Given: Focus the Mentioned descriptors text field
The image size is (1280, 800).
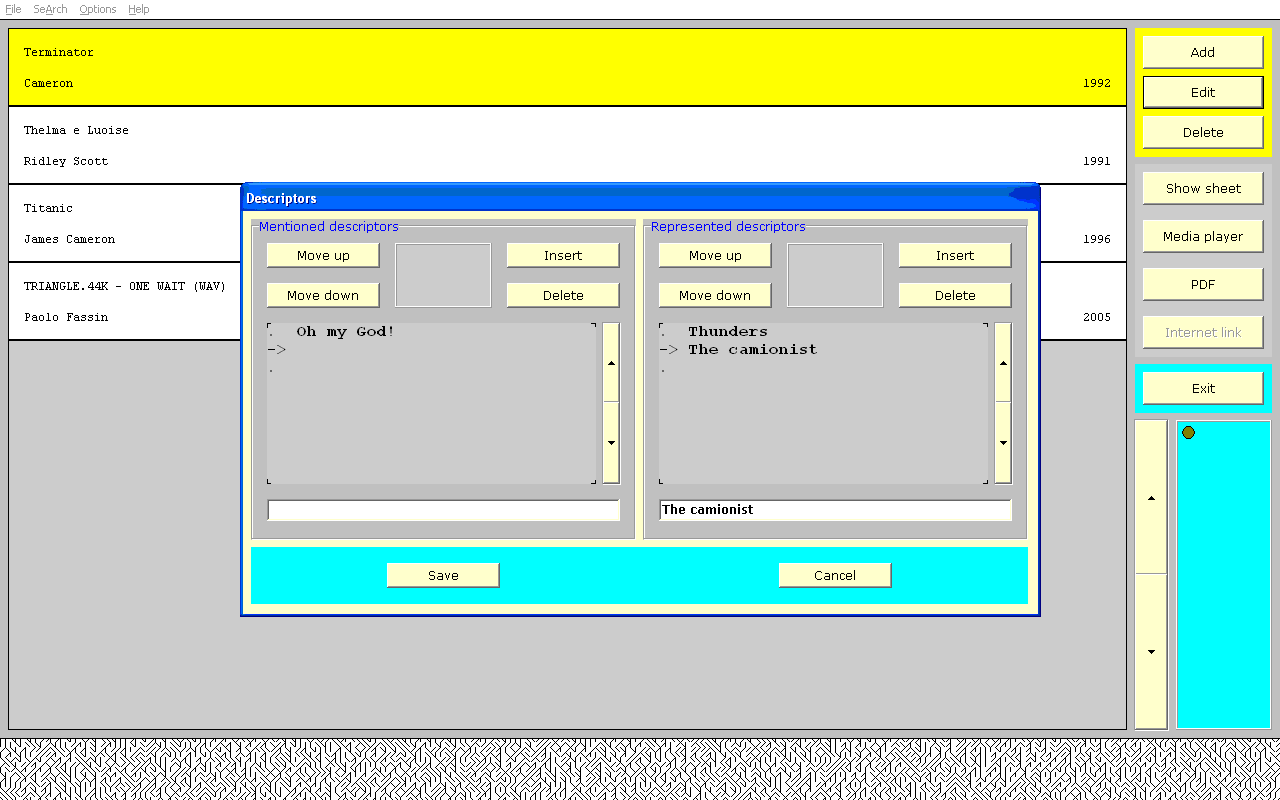Looking at the screenshot, I should (x=443, y=510).
